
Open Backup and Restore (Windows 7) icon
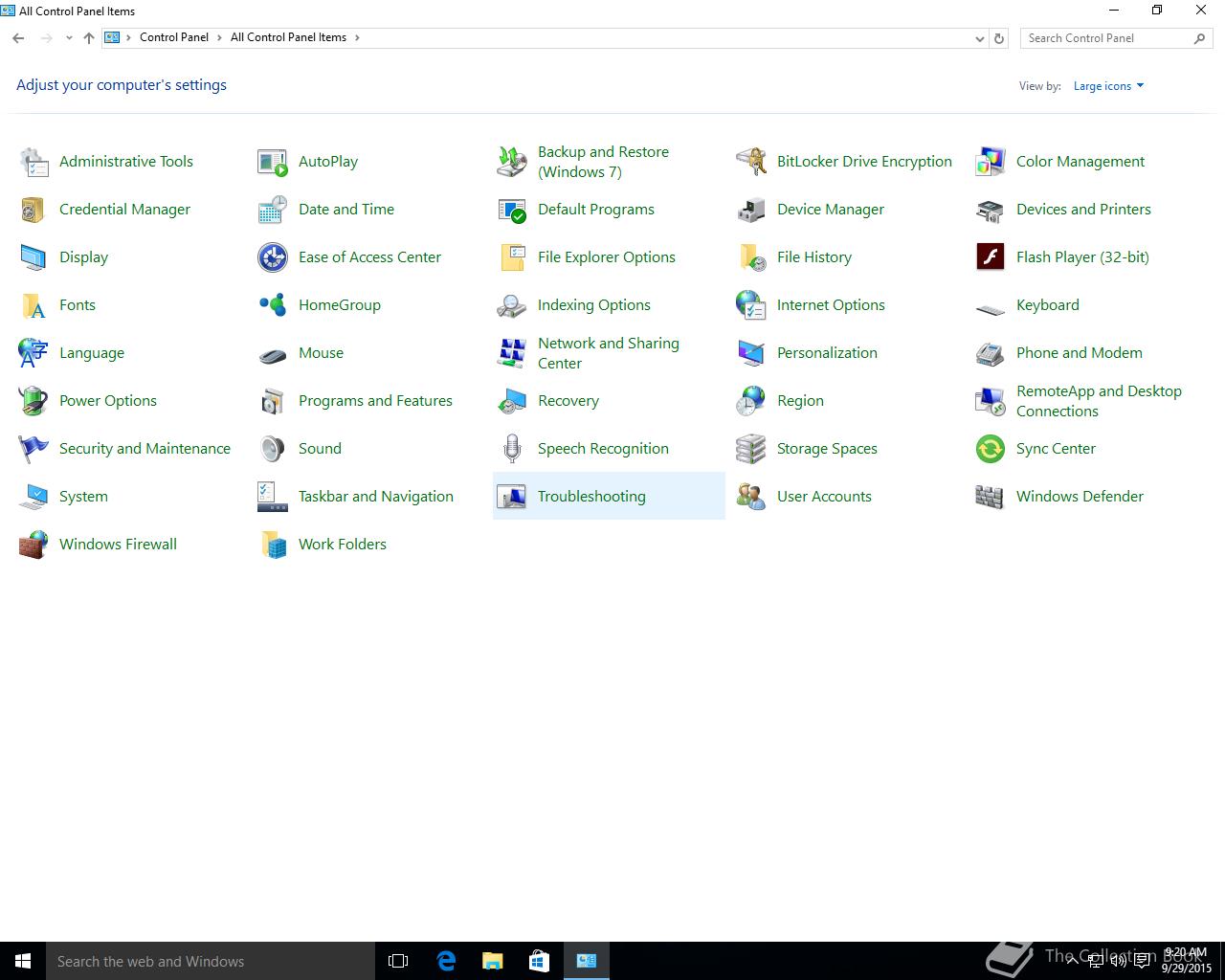point(512,162)
